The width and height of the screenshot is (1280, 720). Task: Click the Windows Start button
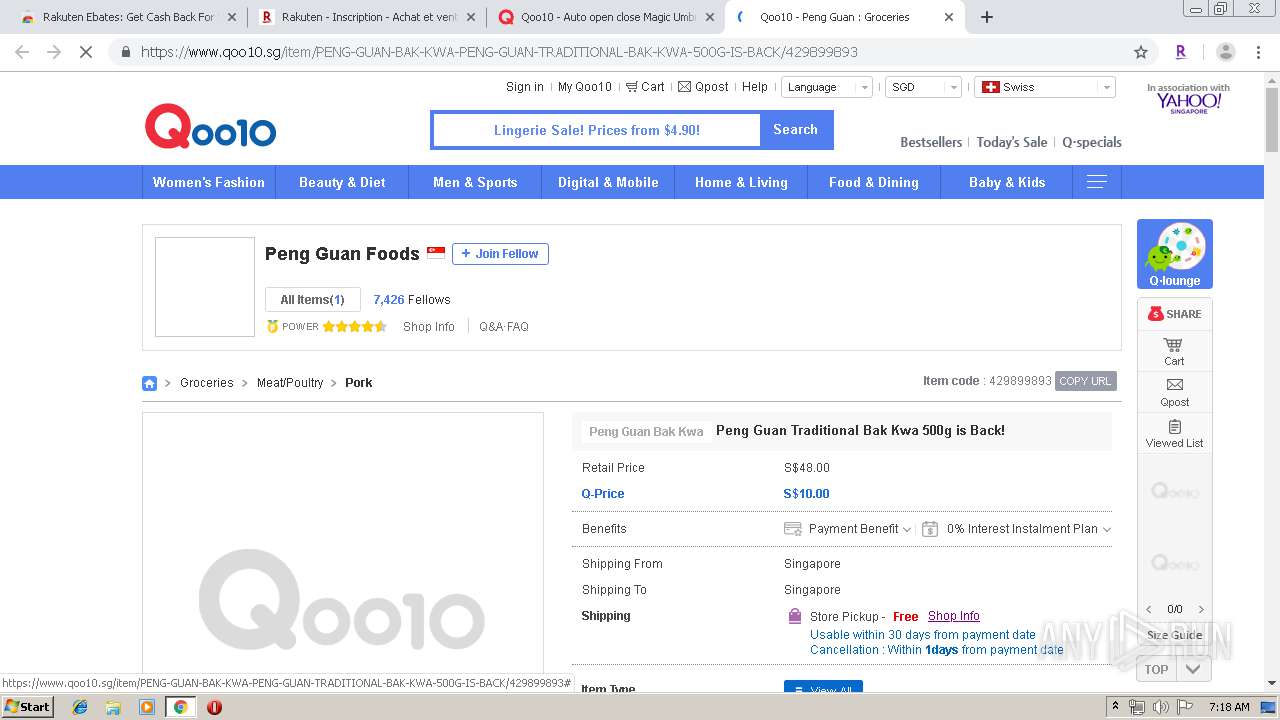[28, 707]
